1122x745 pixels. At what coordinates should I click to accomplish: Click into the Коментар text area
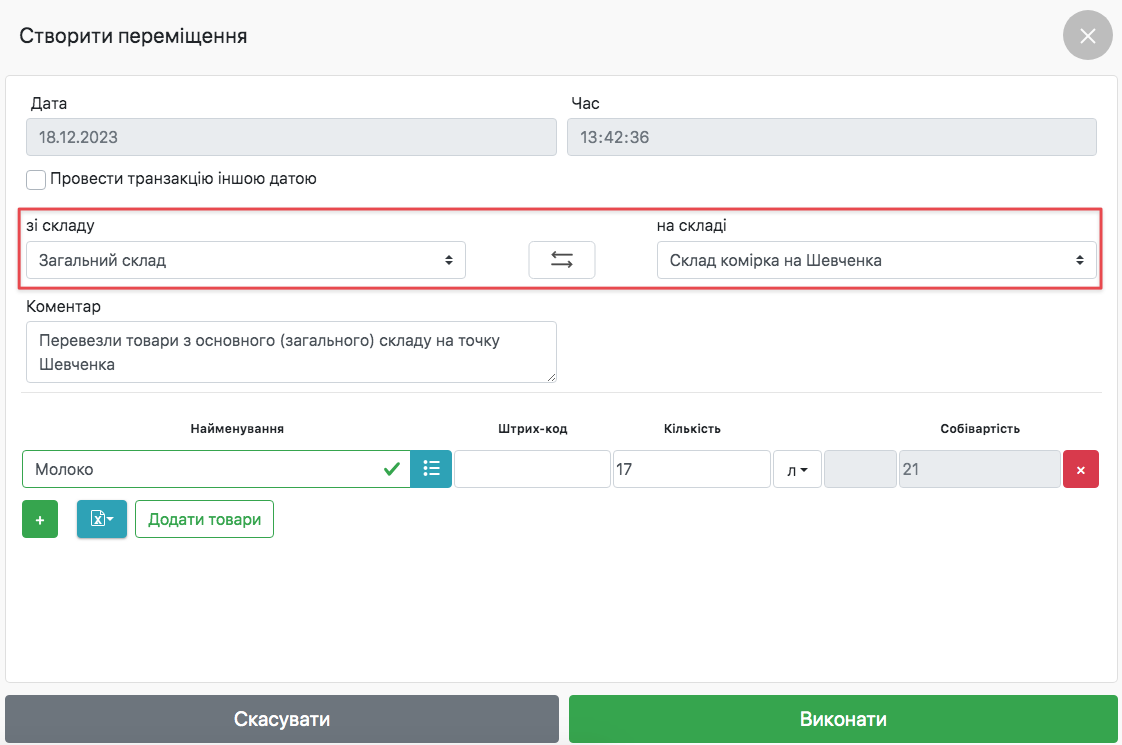pyautogui.click(x=290, y=352)
